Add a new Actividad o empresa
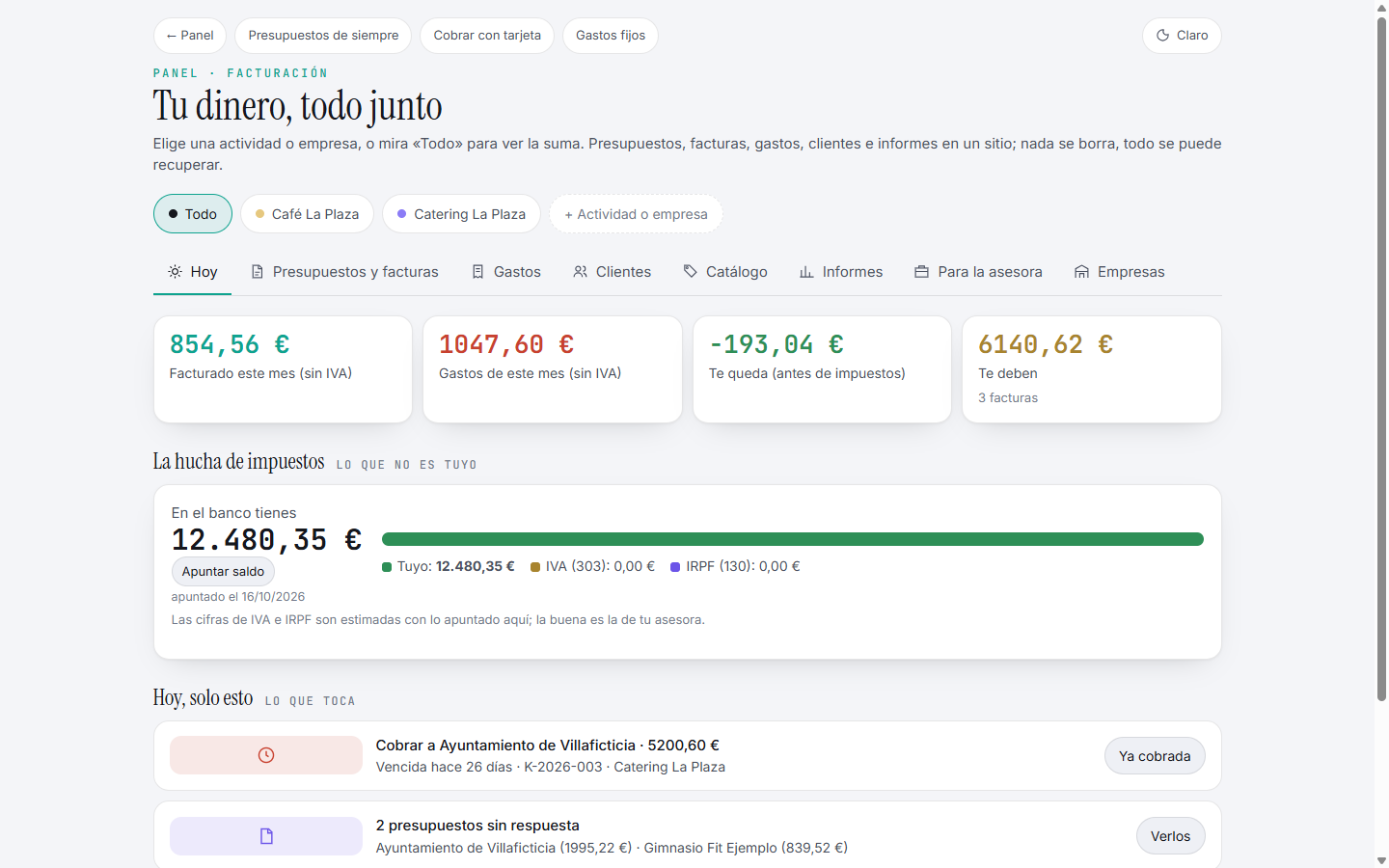Viewport: 1389px width, 868px height. pos(637,214)
